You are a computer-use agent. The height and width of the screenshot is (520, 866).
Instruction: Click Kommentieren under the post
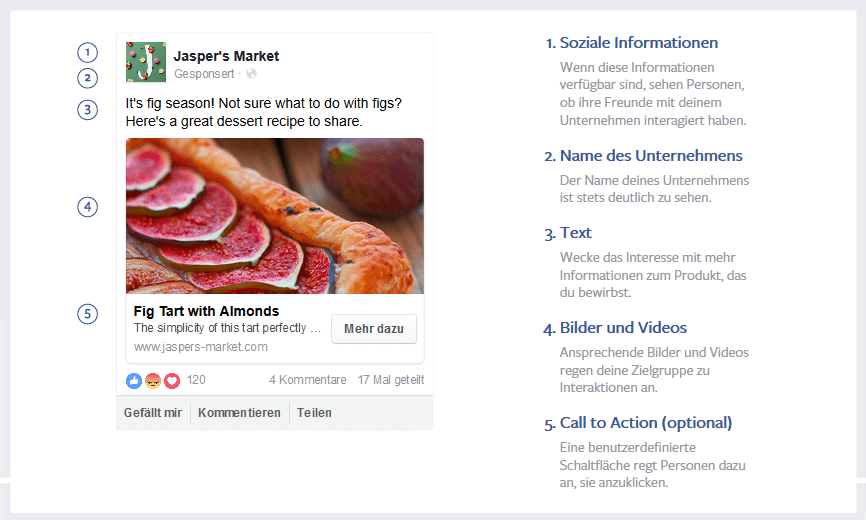(239, 413)
